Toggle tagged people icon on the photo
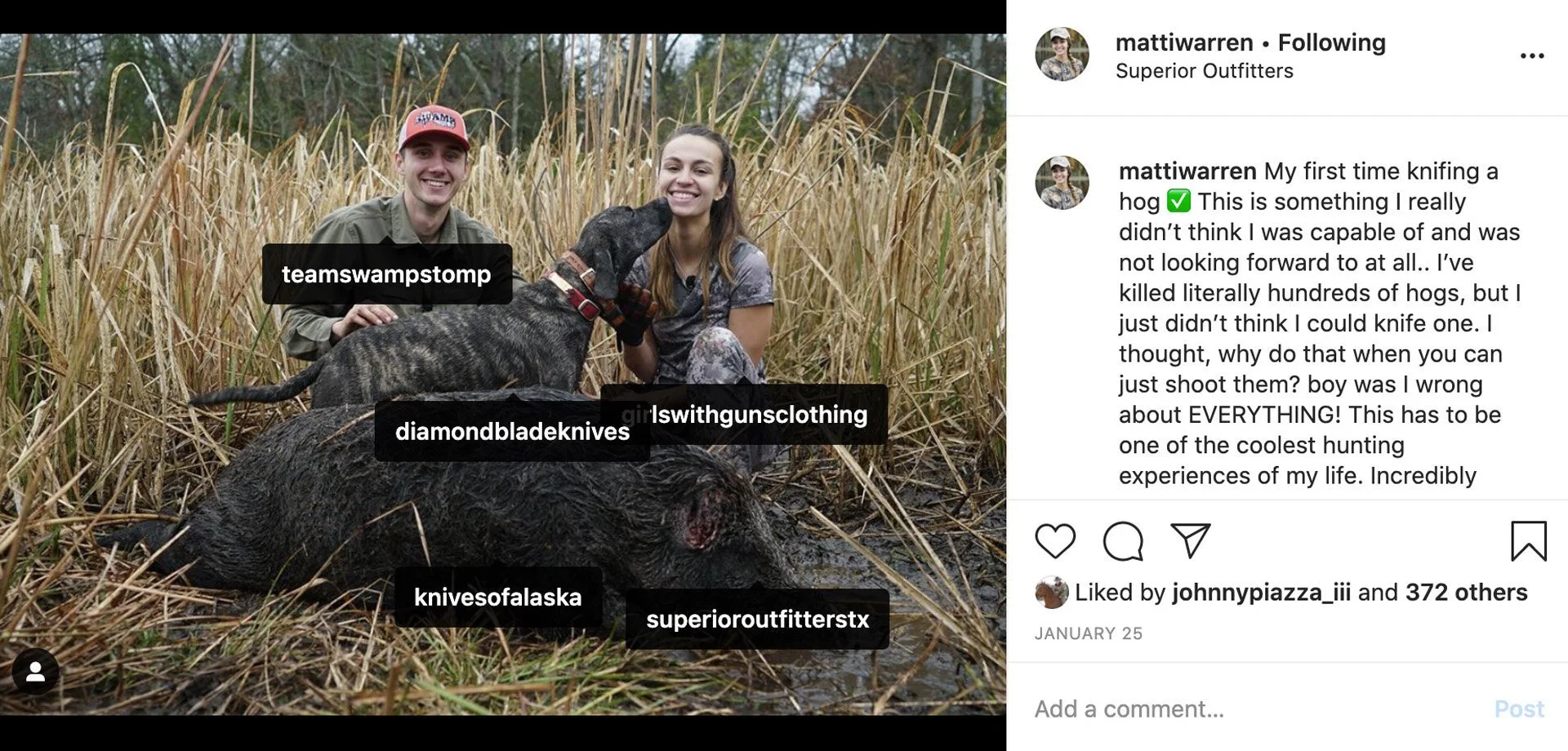1568x751 pixels. tap(35, 672)
